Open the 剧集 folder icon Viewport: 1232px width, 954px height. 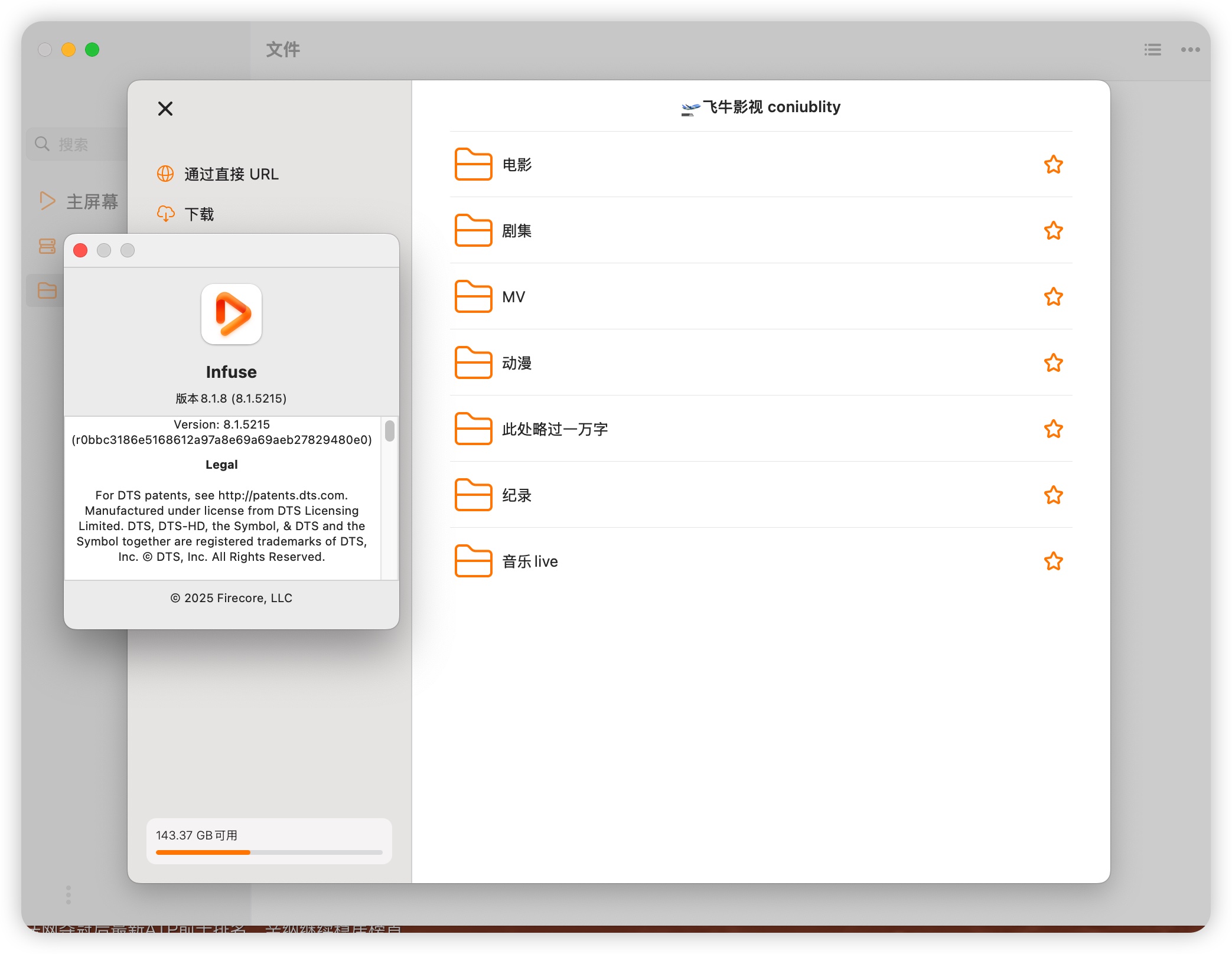tap(473, 230)
